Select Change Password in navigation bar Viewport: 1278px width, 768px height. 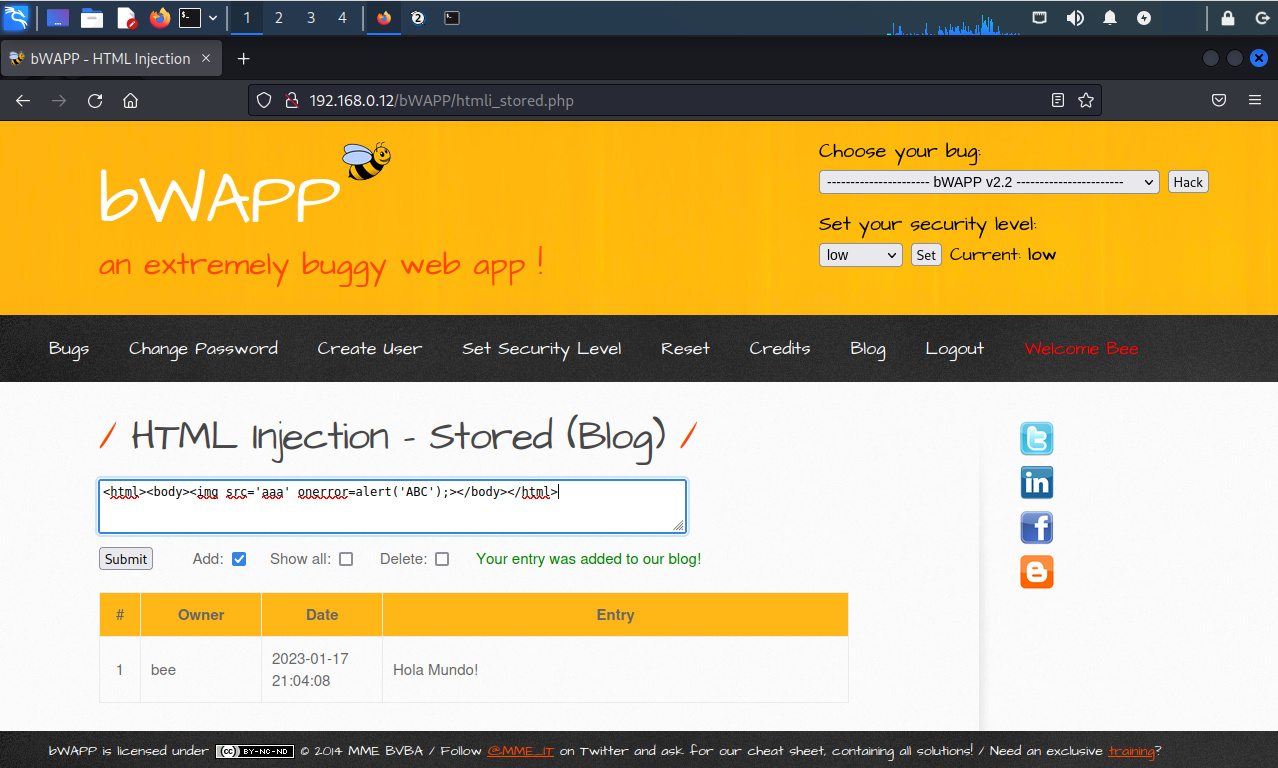[x=203, y=348]
